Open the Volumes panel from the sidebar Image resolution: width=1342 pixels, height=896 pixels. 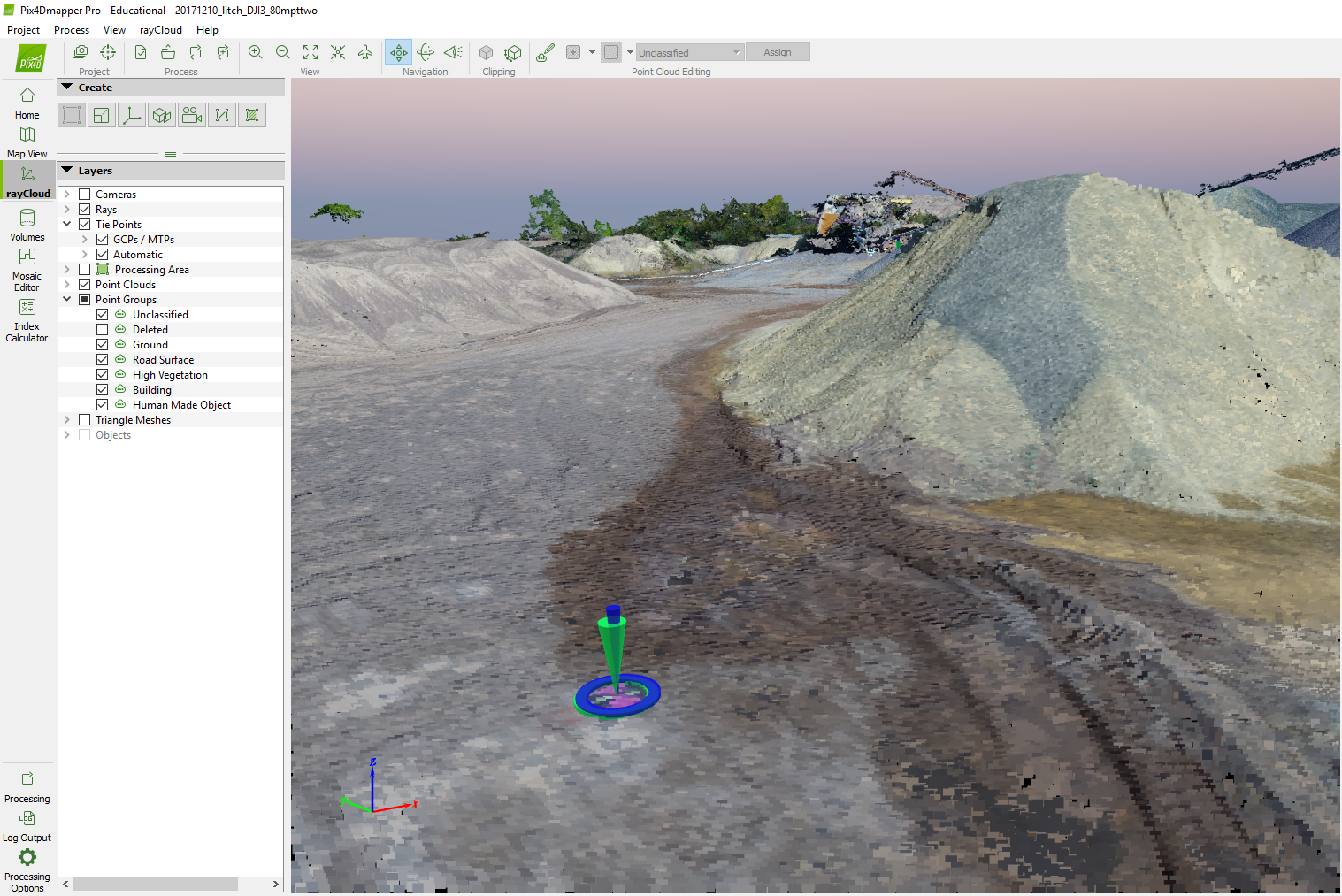(x=27, y=224)
